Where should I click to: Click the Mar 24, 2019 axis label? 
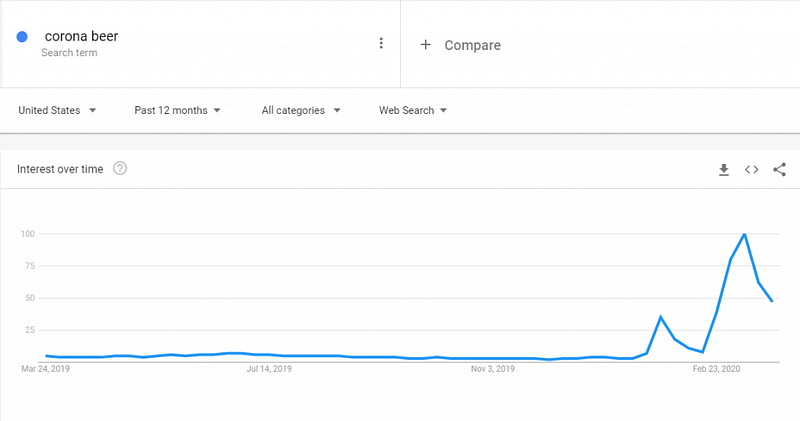click(x=46, y=369)
